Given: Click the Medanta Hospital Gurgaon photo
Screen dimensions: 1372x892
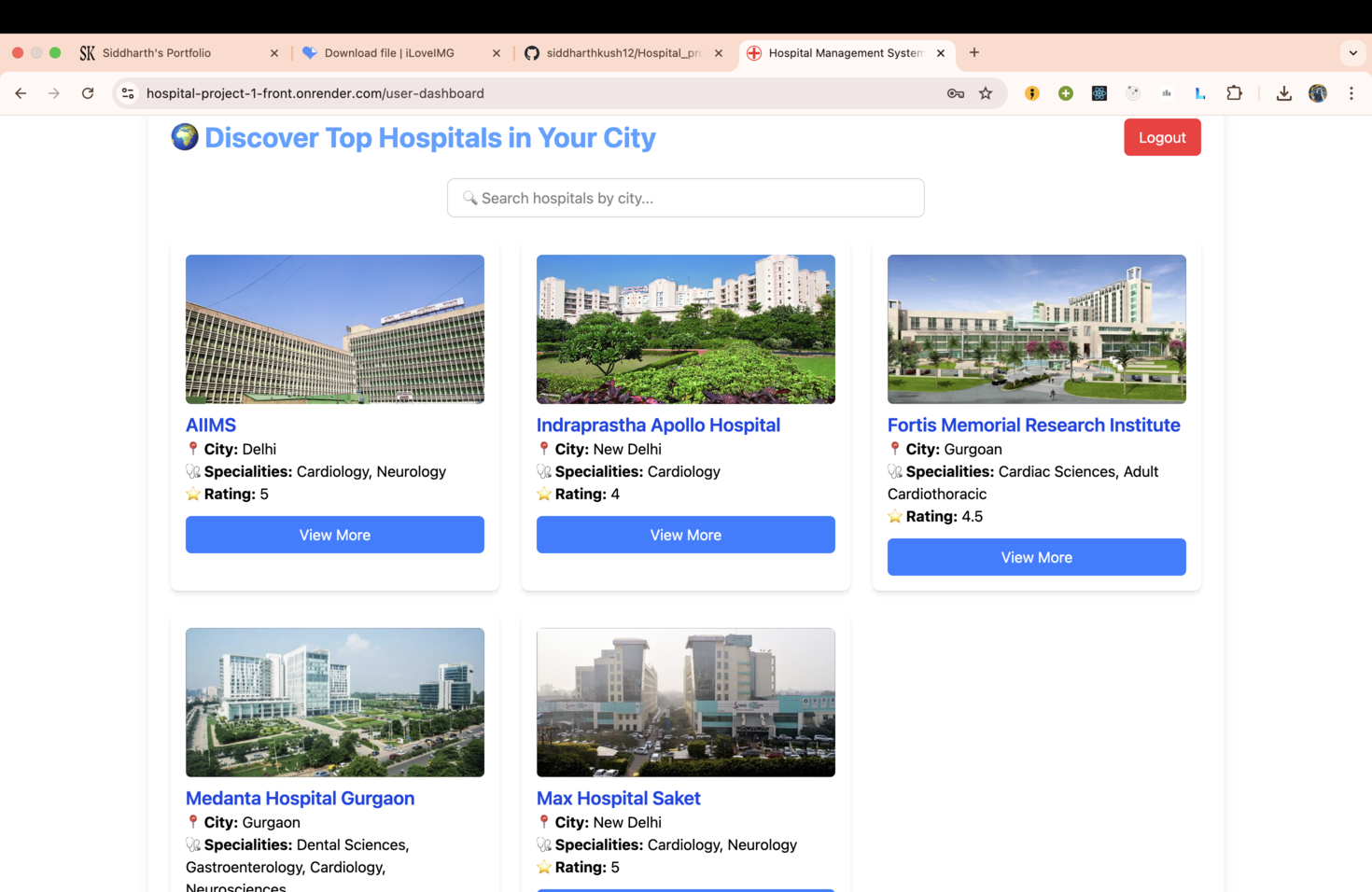Looking at the screenshot, I should pos(335,703).
